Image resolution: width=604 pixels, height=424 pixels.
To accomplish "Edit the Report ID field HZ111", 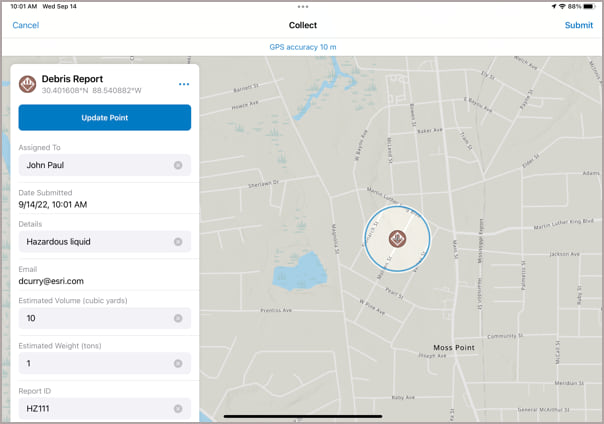I will click(105, 409).
